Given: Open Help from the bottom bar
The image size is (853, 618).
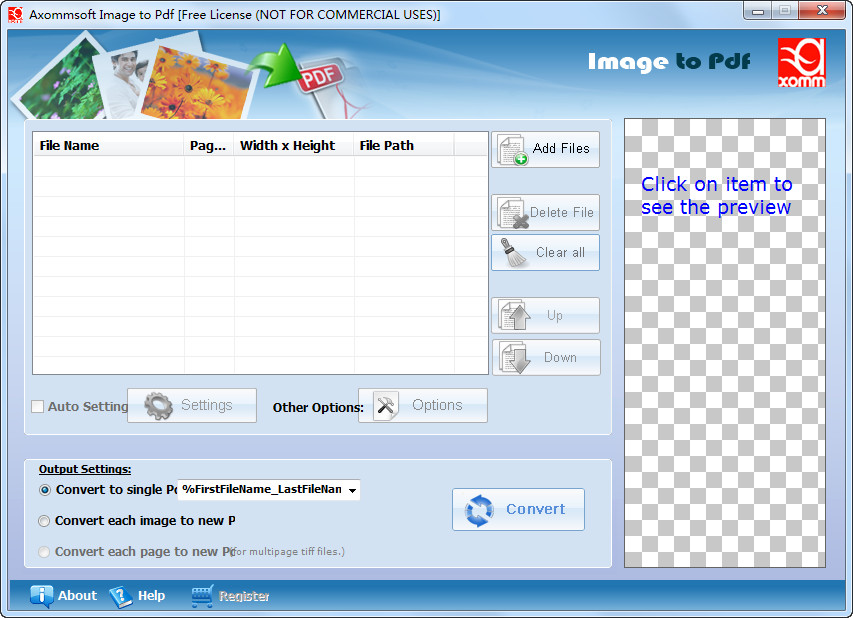Looking at the screenshot, I should 137,596.
